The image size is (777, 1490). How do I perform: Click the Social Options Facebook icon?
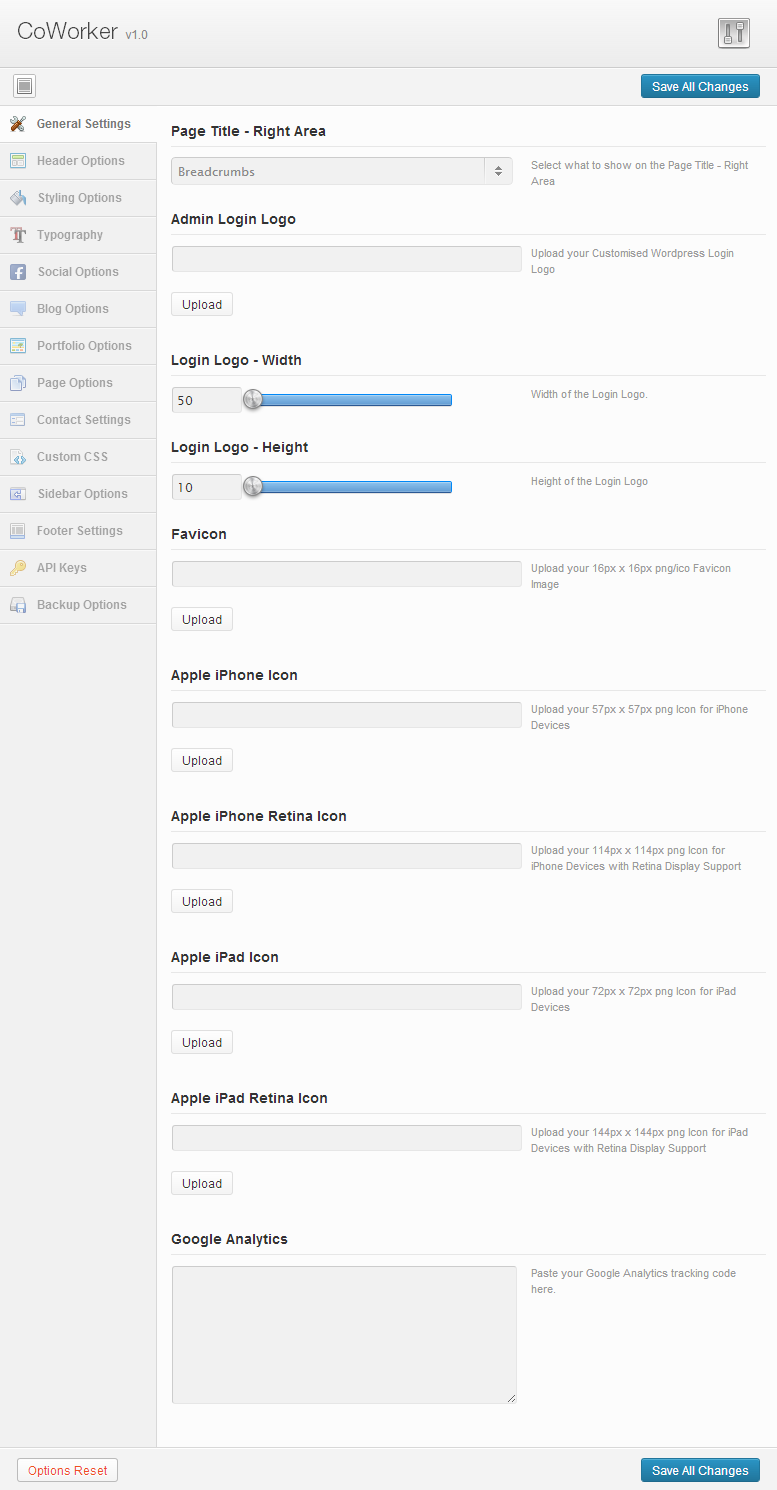(18, 272)
